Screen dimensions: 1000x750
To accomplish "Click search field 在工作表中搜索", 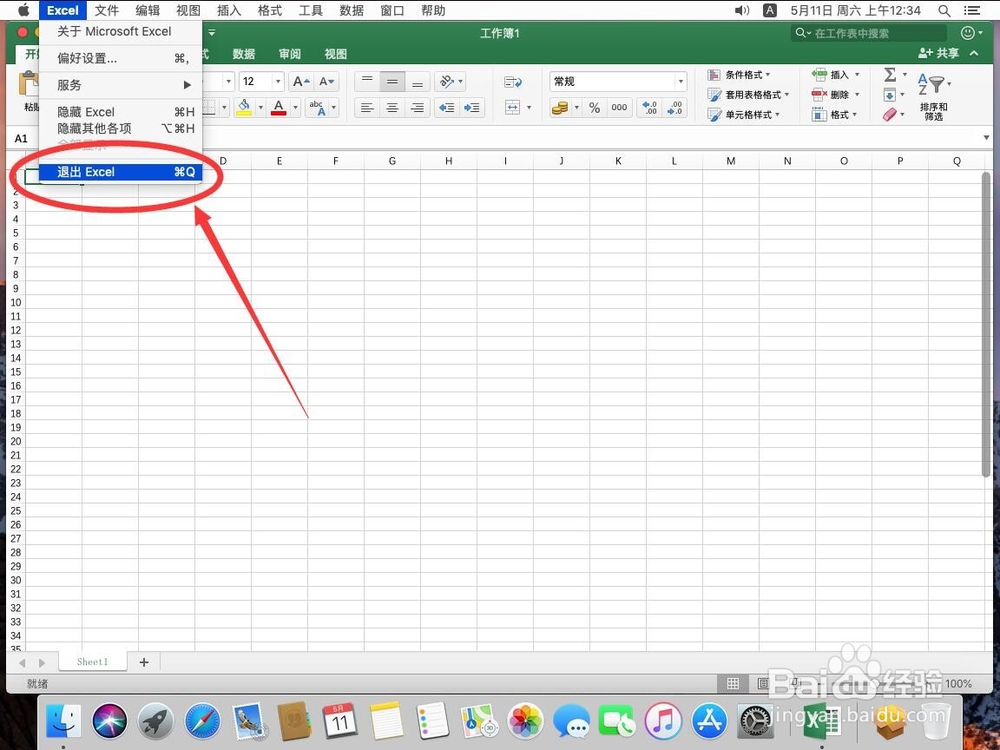I will (x=869, y=33).
